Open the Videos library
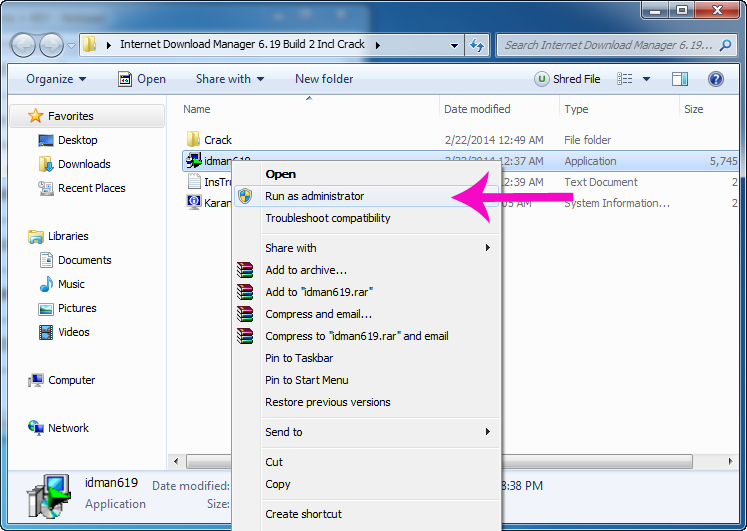This screenshot has width=747, height=531. coord(74,332)
